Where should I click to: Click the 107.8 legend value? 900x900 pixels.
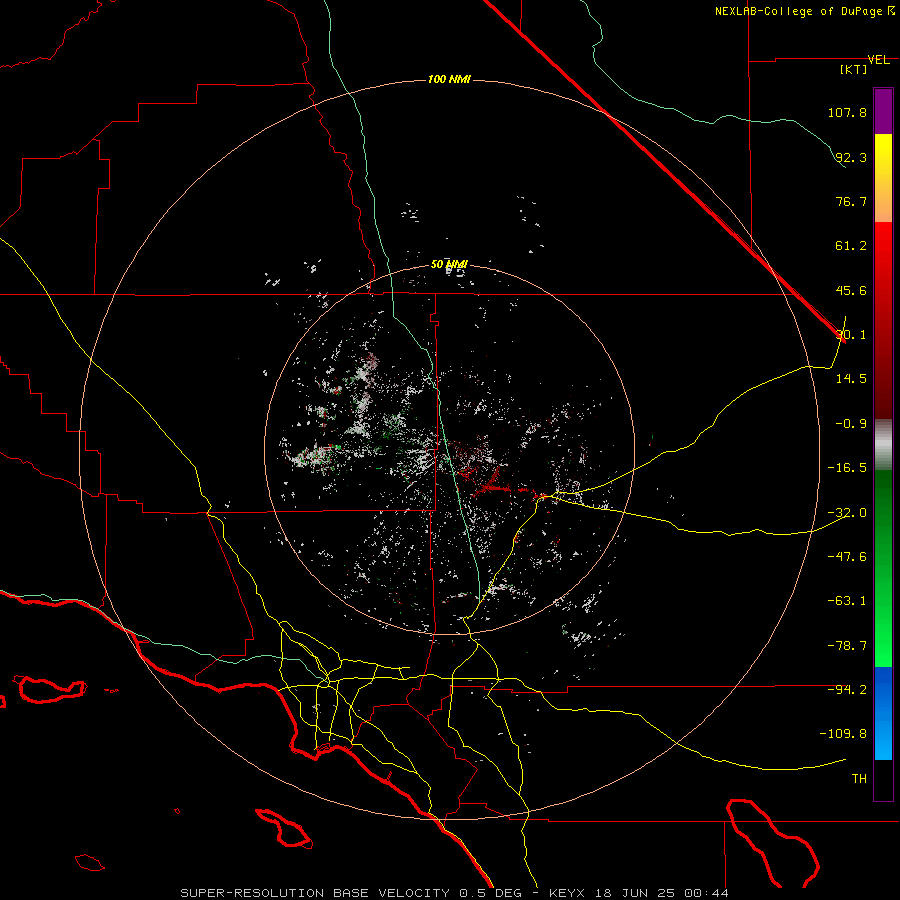pyautogui.click(x=847, y=112)
